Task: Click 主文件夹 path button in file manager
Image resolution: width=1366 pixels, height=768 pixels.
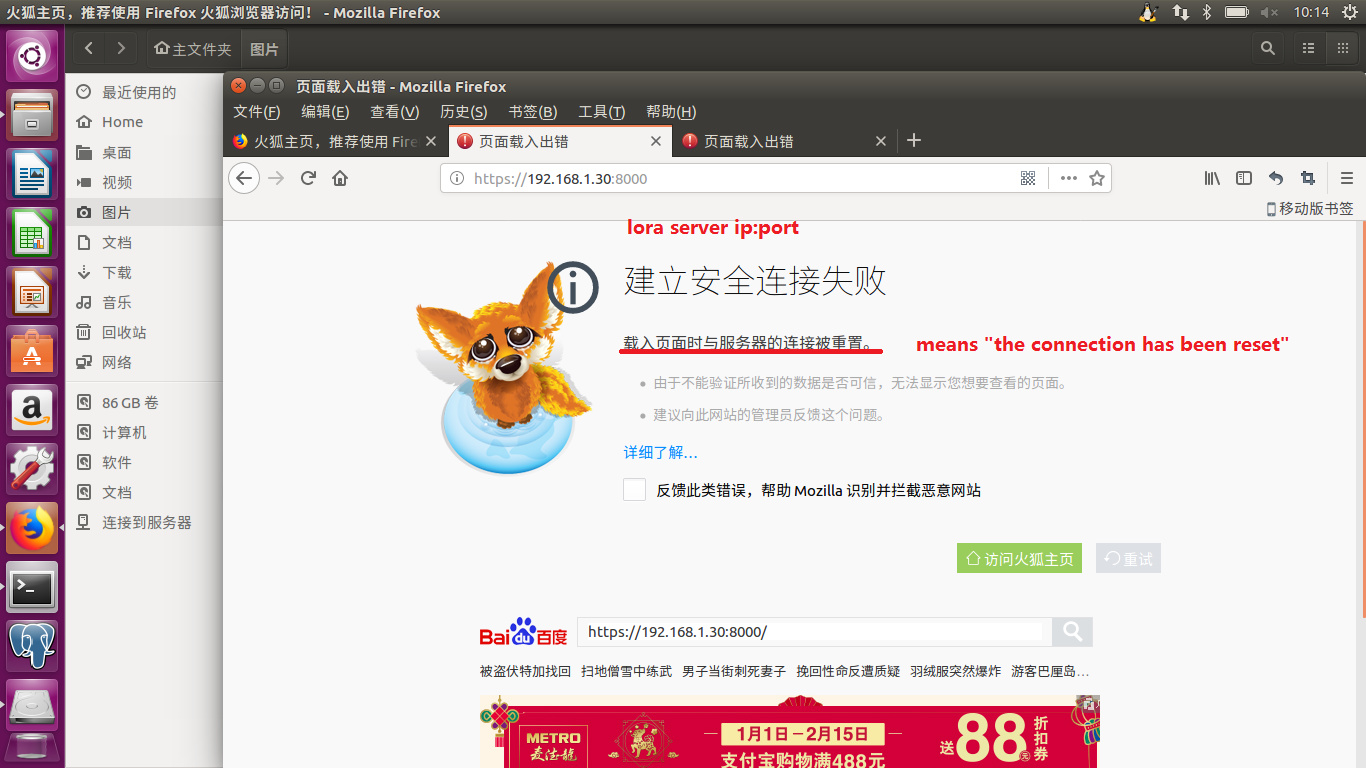Action: click(193, 48)
